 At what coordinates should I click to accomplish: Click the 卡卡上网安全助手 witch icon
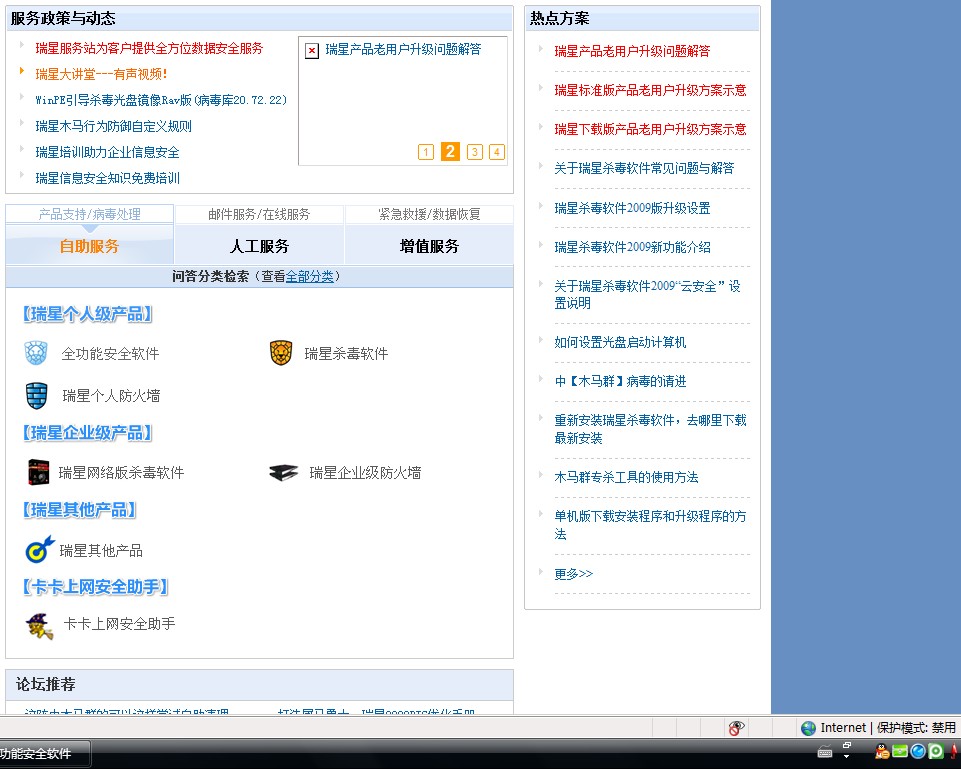39,624
